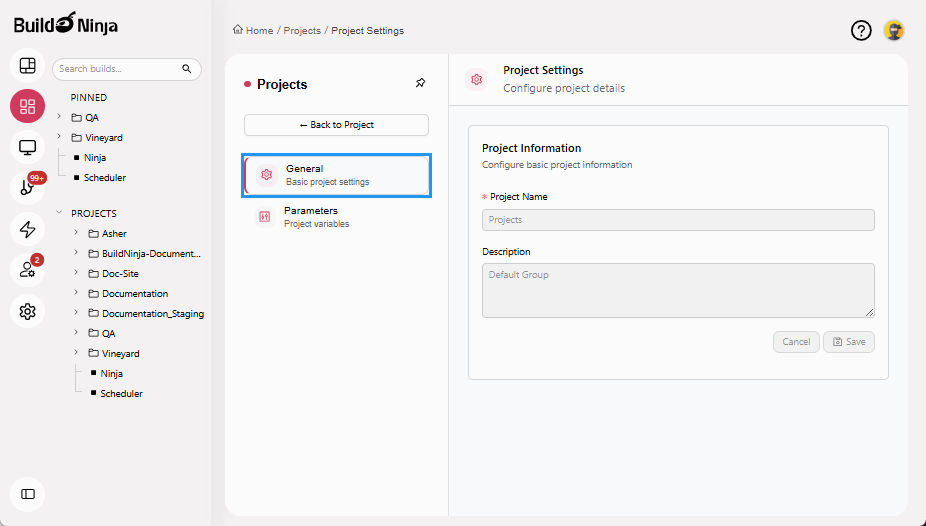926x526 pixels.
Task: Open source control icon with 99+ badge
Action: click(x=28, y=188)
